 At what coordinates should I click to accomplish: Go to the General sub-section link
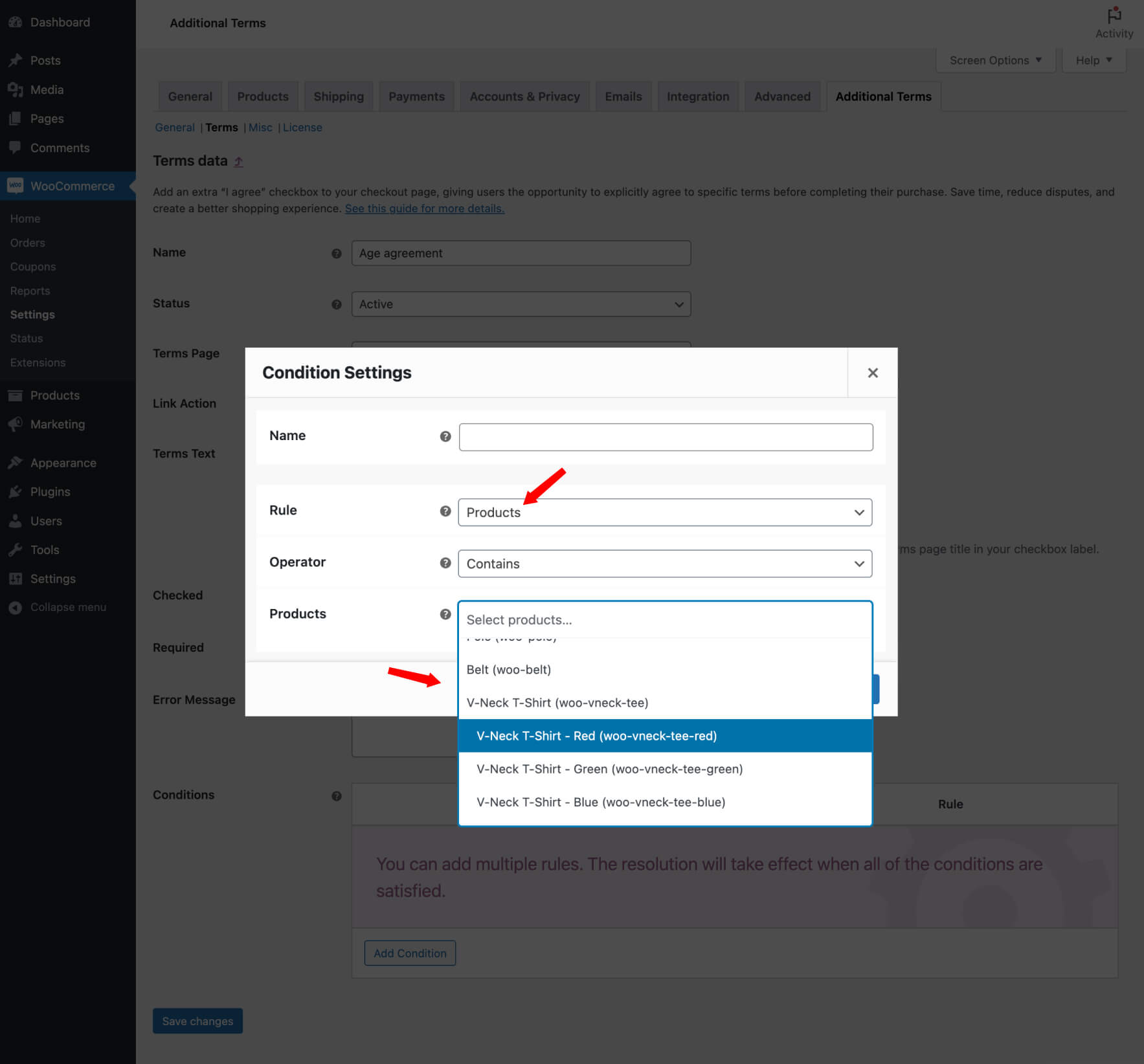175,127
